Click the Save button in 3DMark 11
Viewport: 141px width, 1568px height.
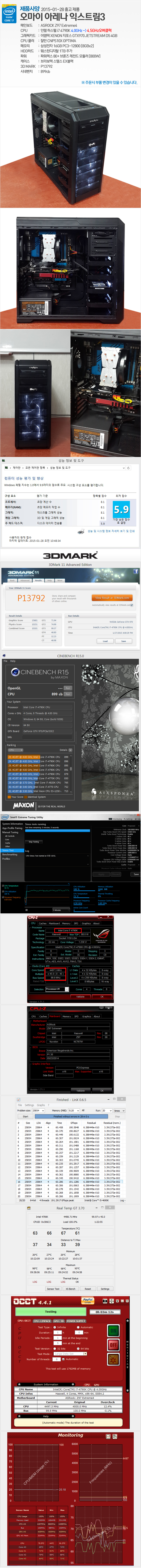(x=123, y=641)
